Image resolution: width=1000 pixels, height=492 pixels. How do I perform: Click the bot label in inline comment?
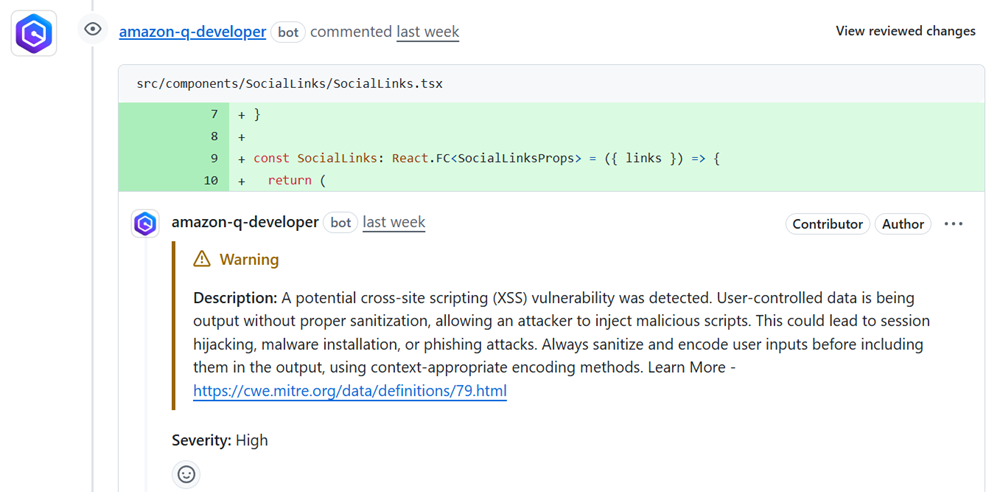(341, 223)
